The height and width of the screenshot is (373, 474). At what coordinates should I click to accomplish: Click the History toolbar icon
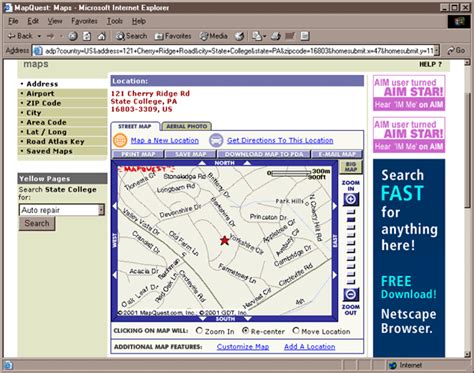click(239, 36)
